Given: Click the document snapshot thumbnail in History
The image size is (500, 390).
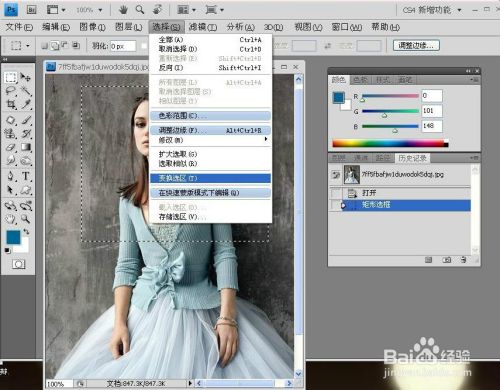Looking at the screenshot, I should pos(352,174).
